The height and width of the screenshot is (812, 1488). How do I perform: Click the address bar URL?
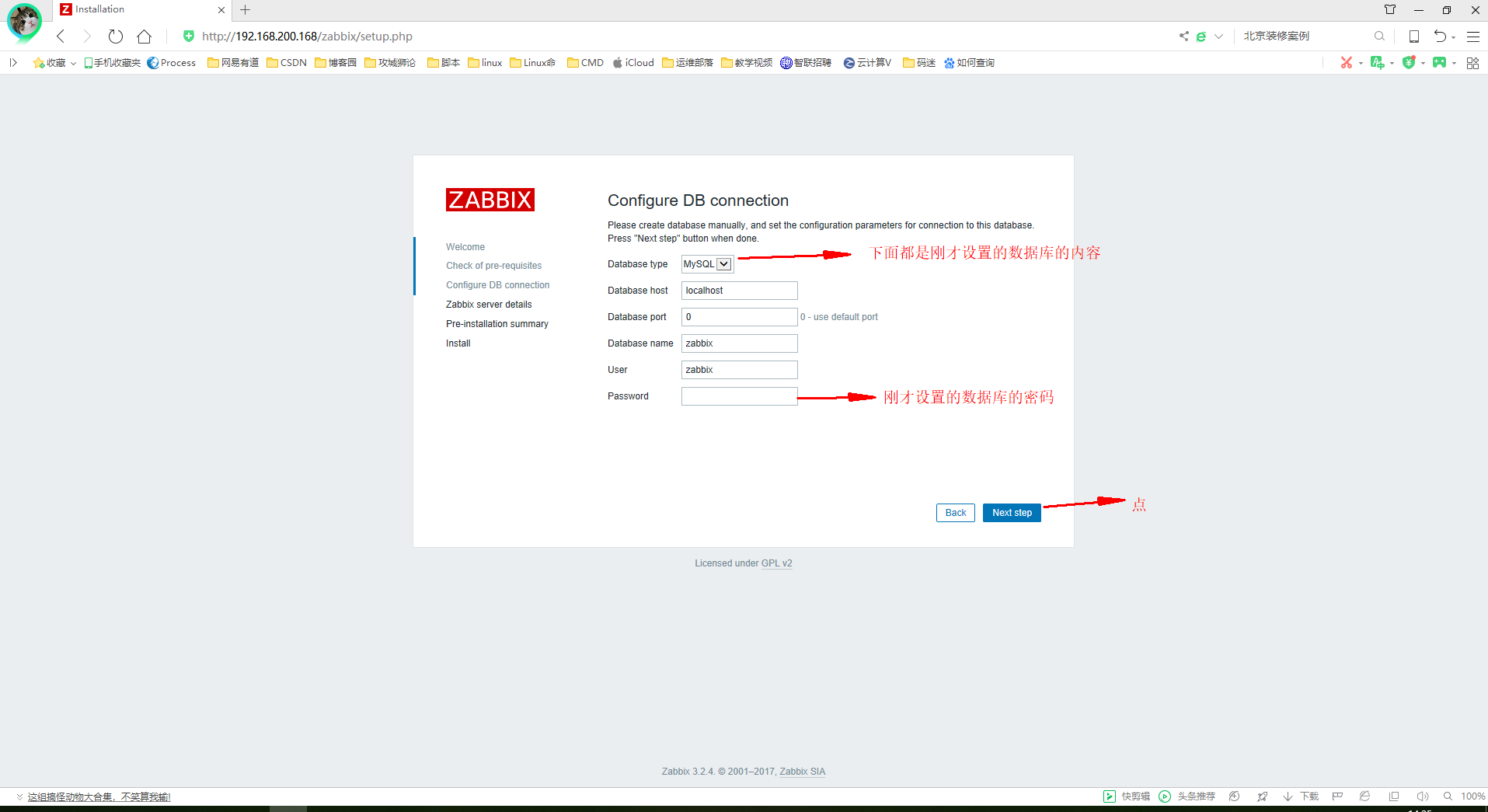(x=307, y=37)
